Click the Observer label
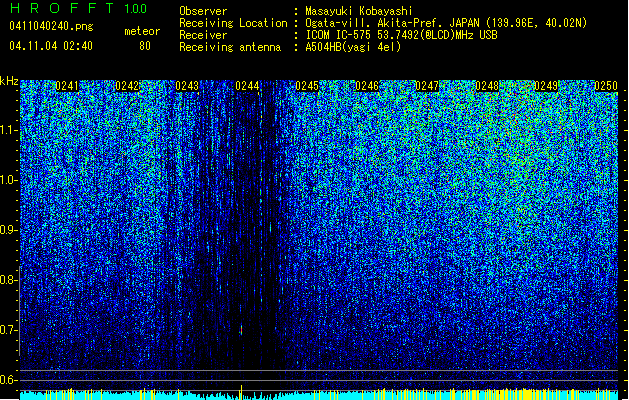This screenshot has height=400, width=629. coord(203,11)
